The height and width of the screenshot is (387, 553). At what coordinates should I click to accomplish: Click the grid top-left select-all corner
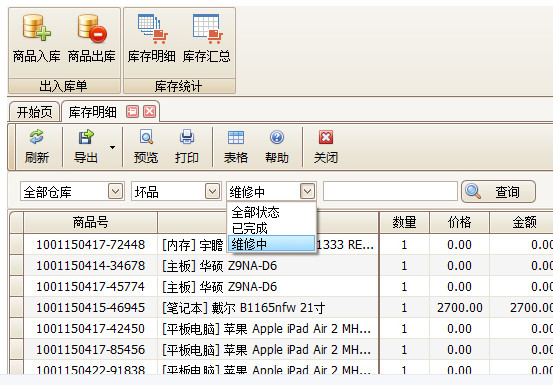(x=16, y=223)
